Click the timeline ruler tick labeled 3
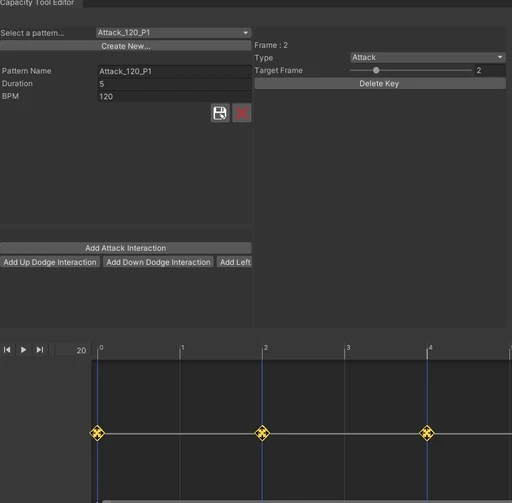512x503 pixels. point(345,351)
